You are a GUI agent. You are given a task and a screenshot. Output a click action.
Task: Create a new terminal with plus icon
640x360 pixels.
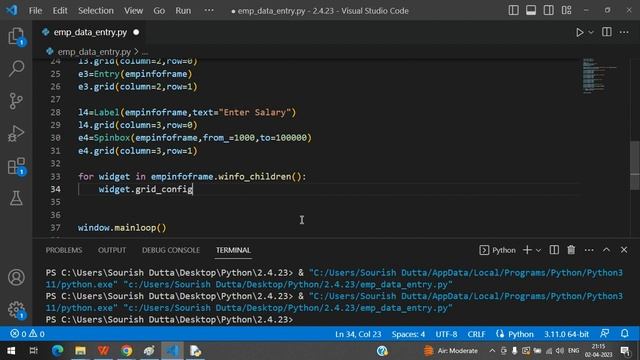click(x=527, y=250)
